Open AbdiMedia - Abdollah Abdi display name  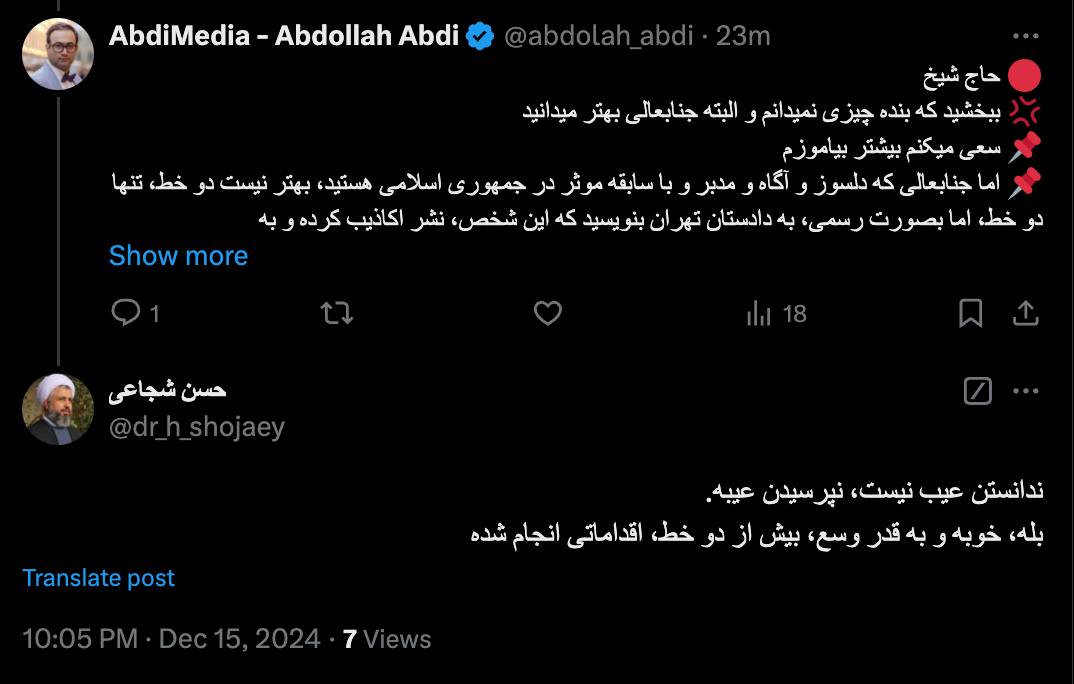(284, 36)
